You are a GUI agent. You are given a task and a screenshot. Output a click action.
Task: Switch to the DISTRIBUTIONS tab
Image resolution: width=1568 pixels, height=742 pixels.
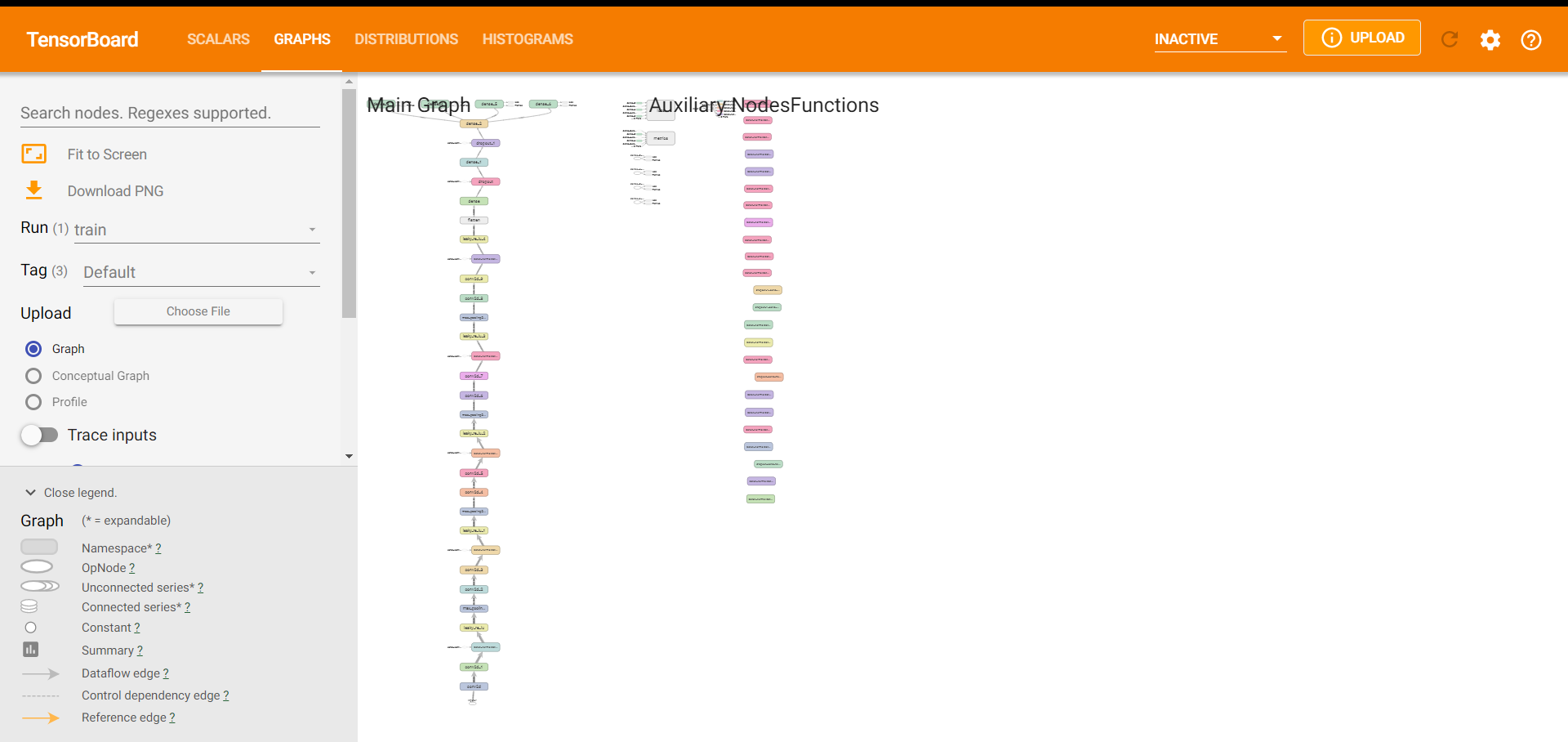tap(406, 39)
